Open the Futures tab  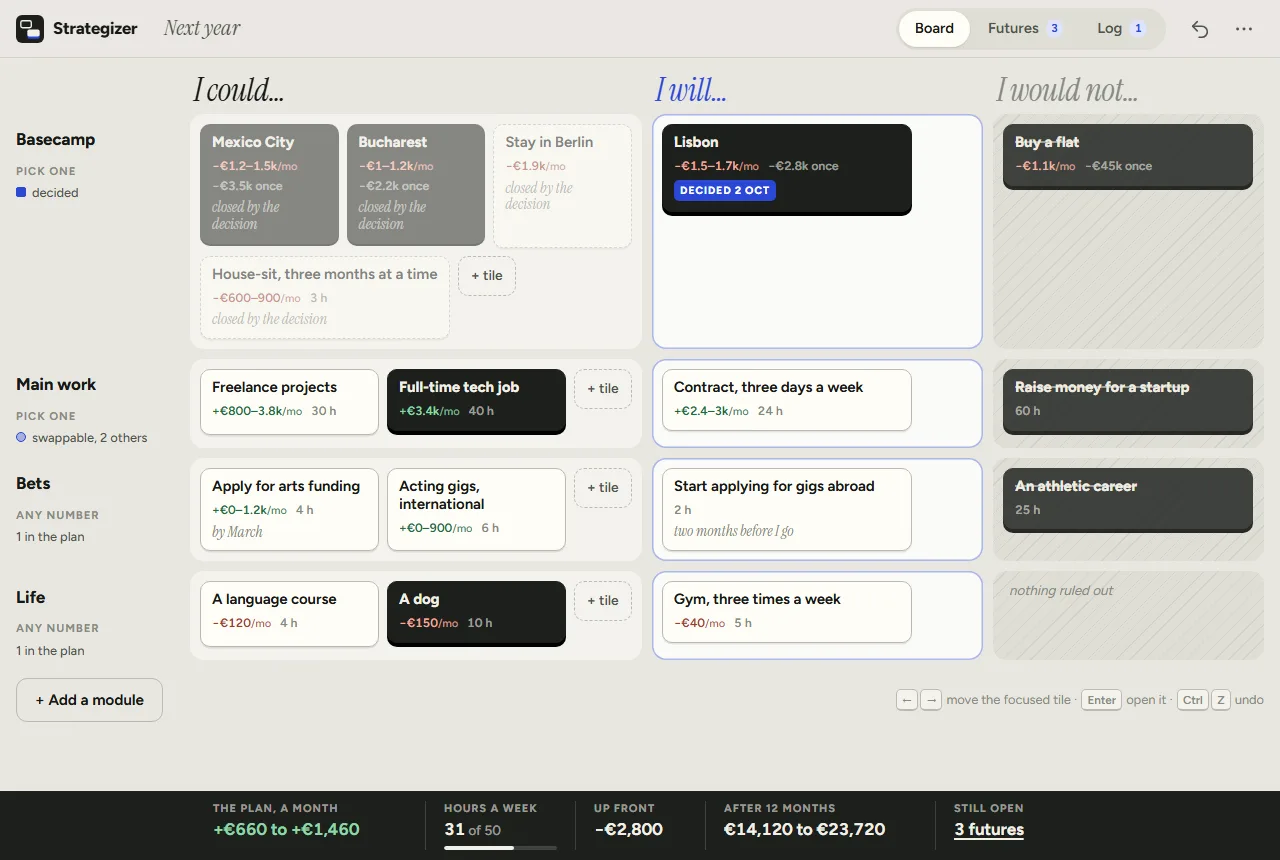pyautogui.click(x=1024, y=29)
